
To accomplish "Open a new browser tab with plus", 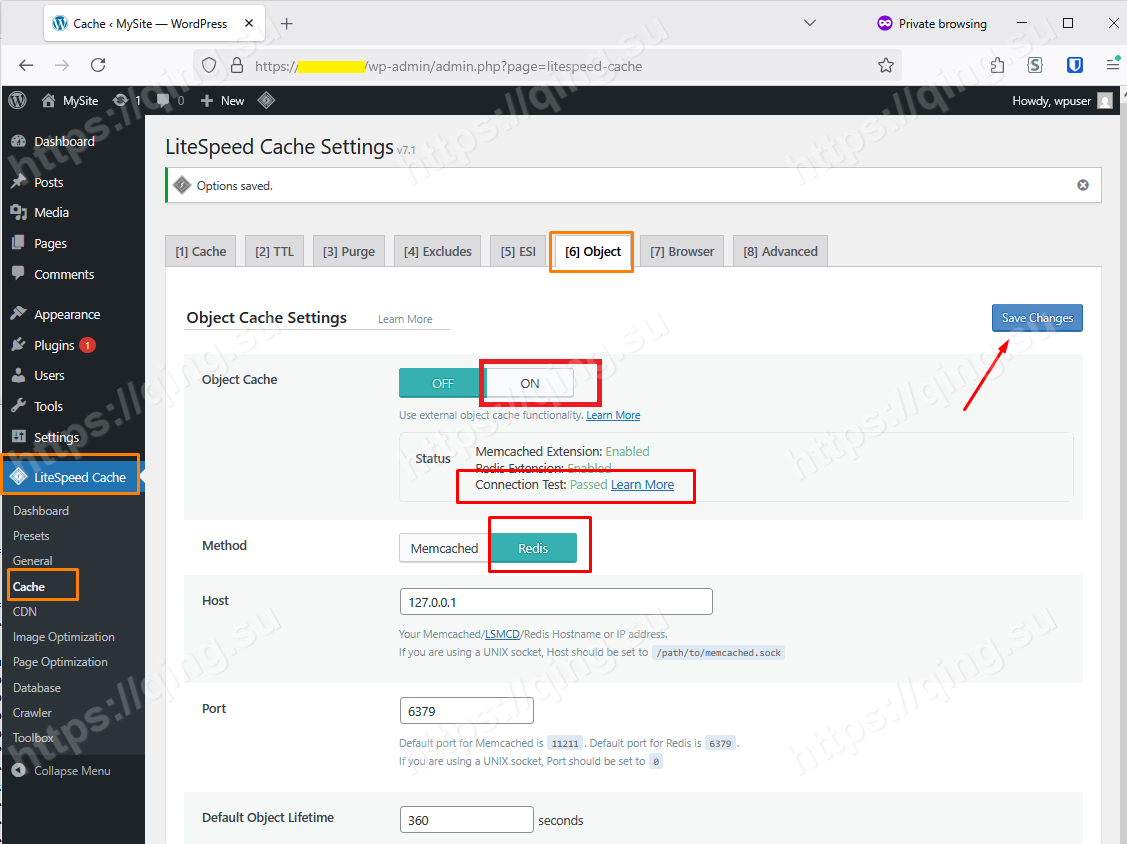I will pos(287,24).
